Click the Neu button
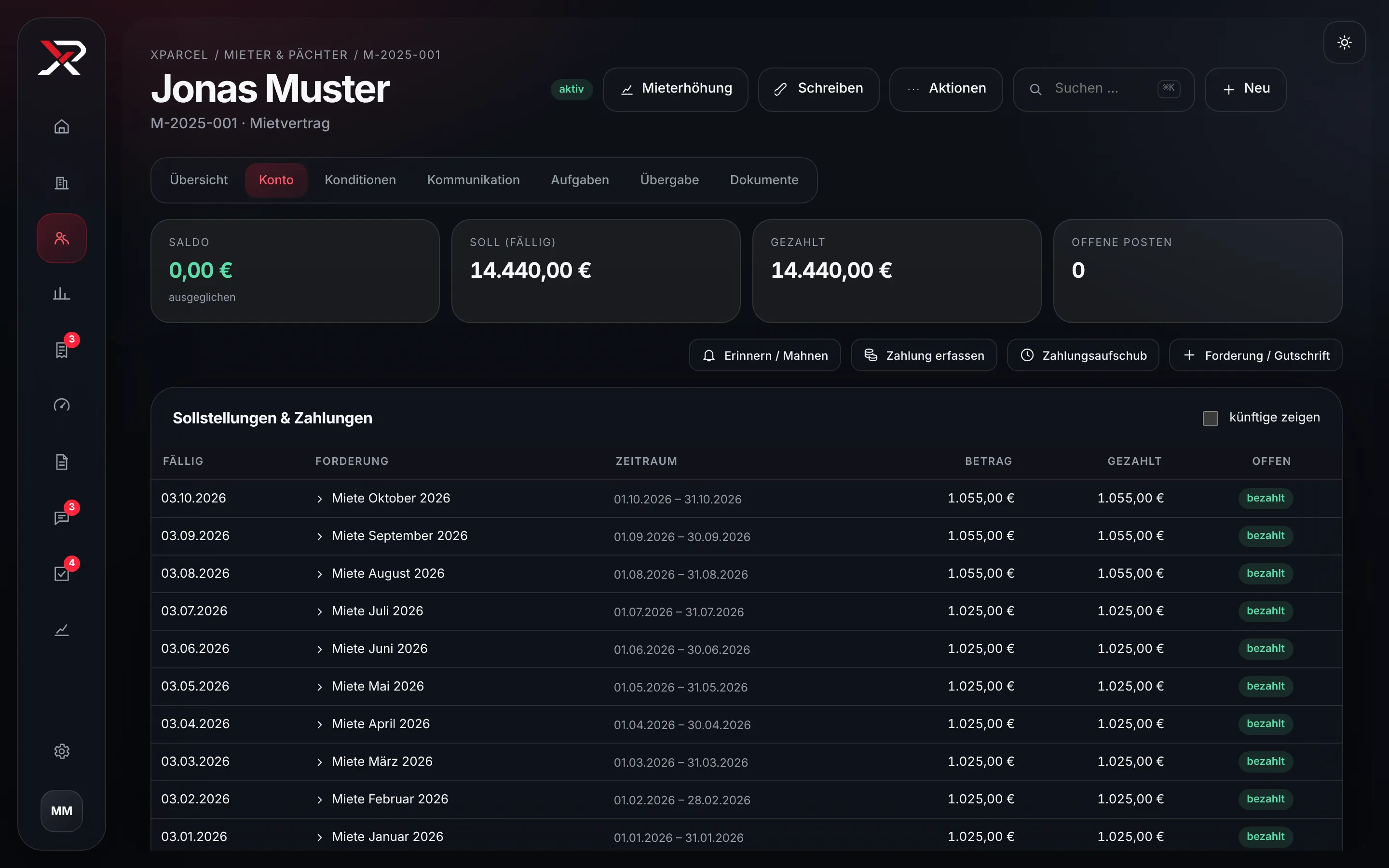This screenshot has width=1389, height=868. (x=1245, y=89)
